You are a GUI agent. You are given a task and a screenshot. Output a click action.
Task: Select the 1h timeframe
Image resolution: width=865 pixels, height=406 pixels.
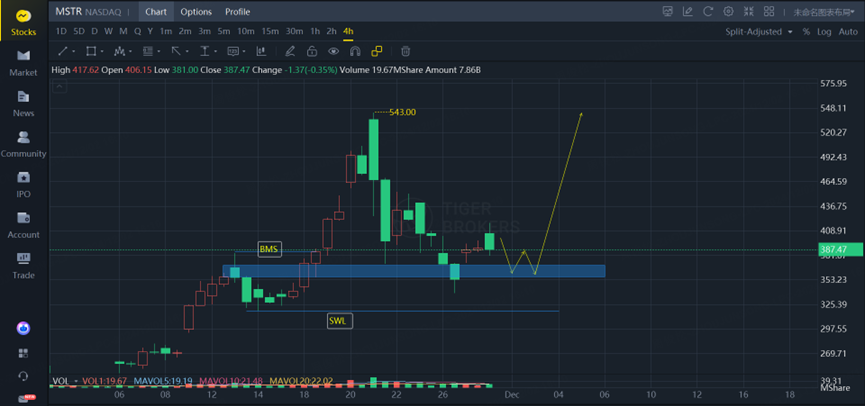point(315,31)
